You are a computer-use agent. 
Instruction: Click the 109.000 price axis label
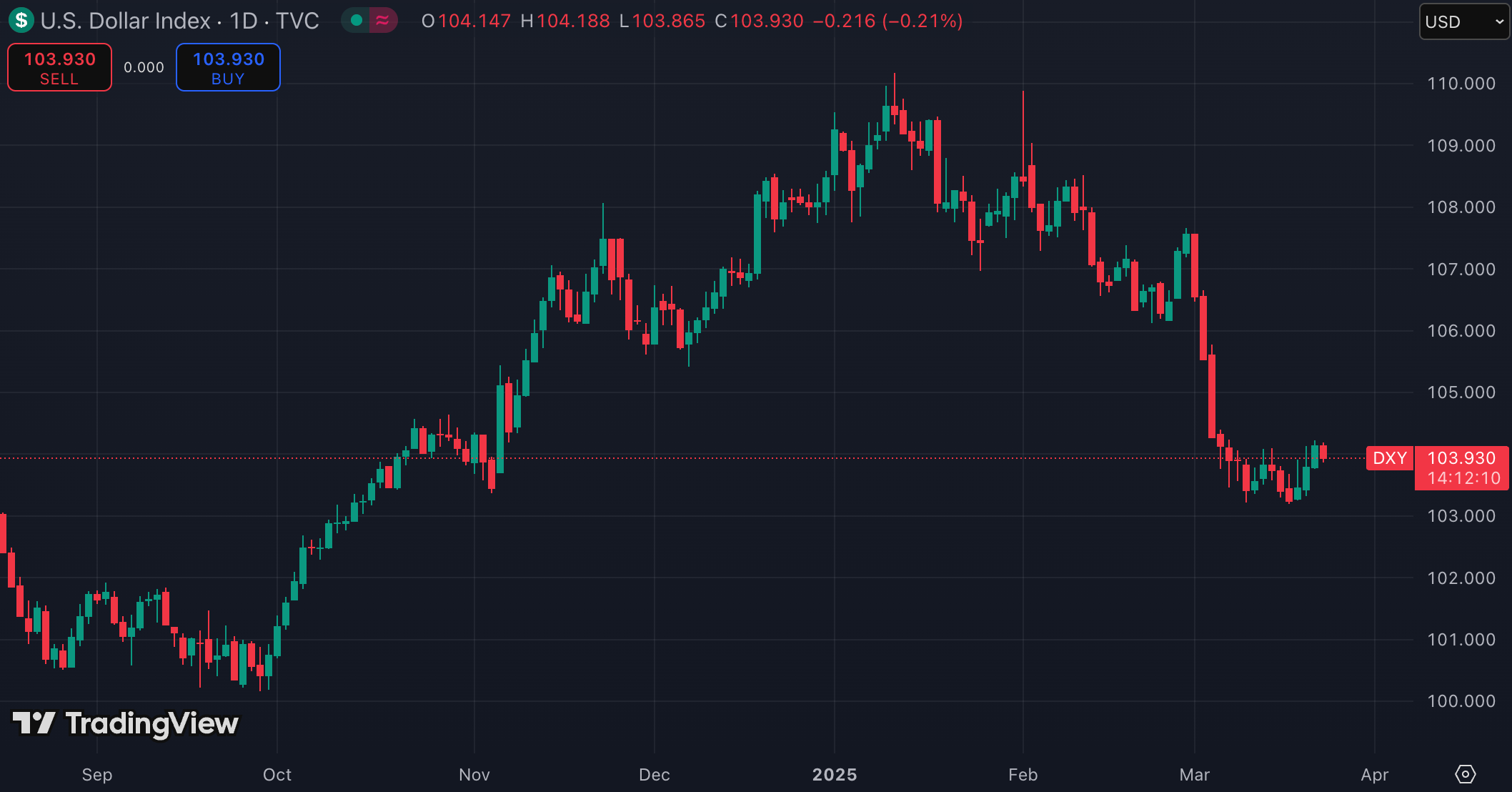click(x=1461, y=146)
